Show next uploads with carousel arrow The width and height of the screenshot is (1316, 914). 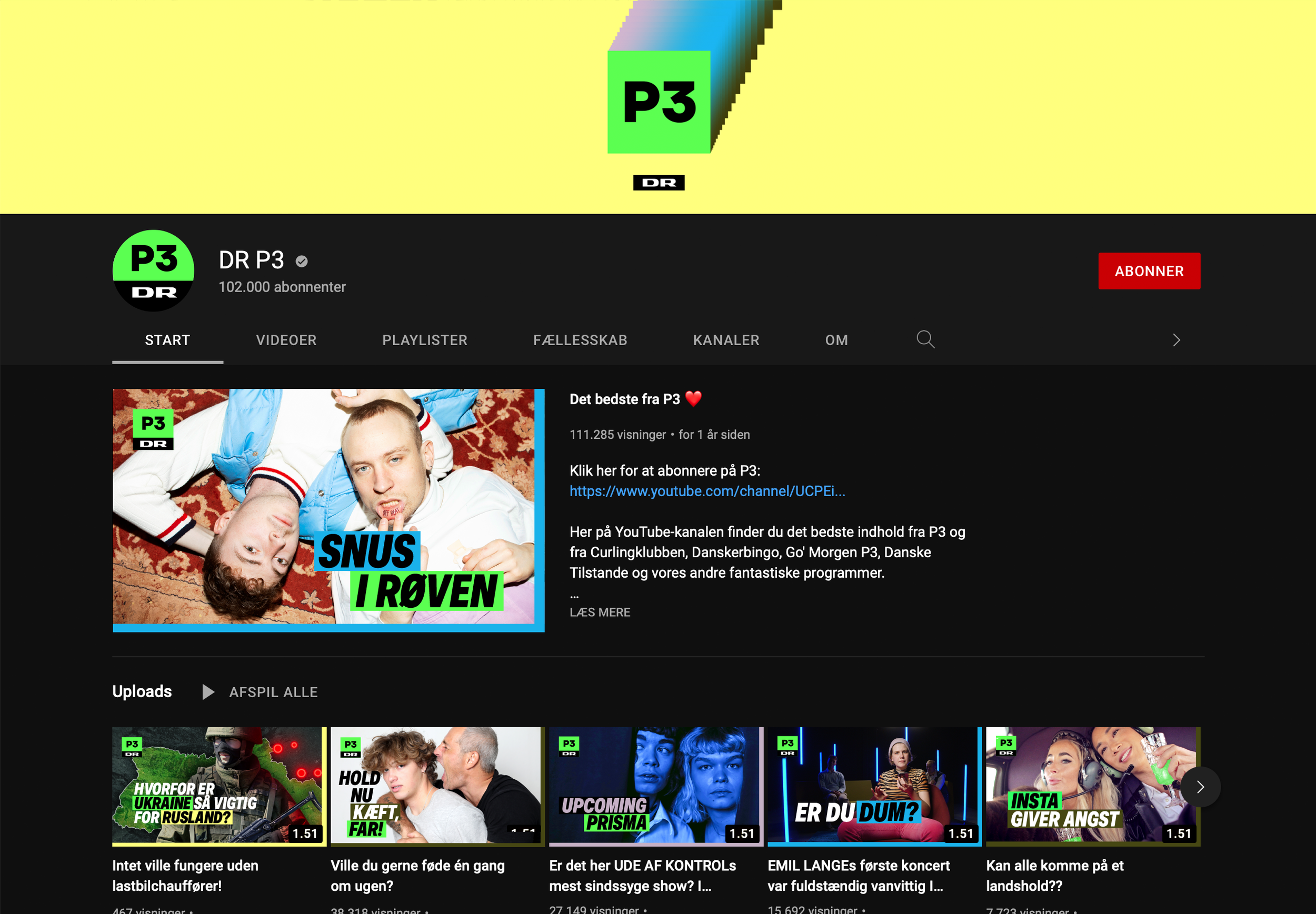tap(1200, 787)
